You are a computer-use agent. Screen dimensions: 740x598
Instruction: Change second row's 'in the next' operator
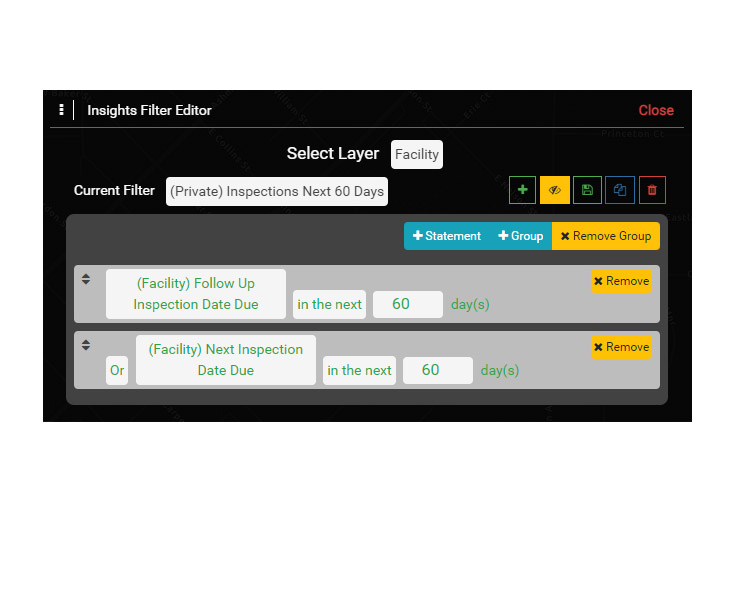tap(359, 370)
